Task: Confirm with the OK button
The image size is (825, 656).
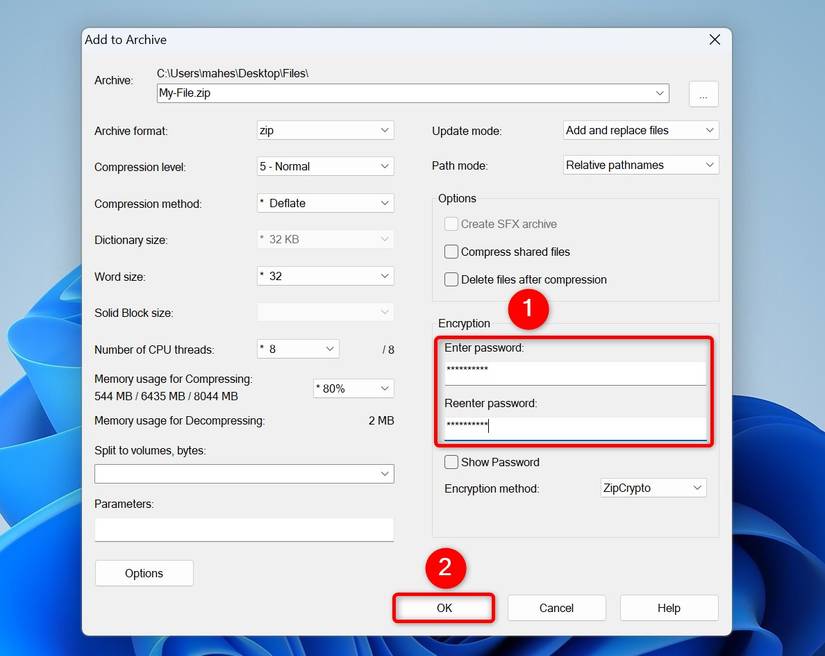Action: [444, 608]
